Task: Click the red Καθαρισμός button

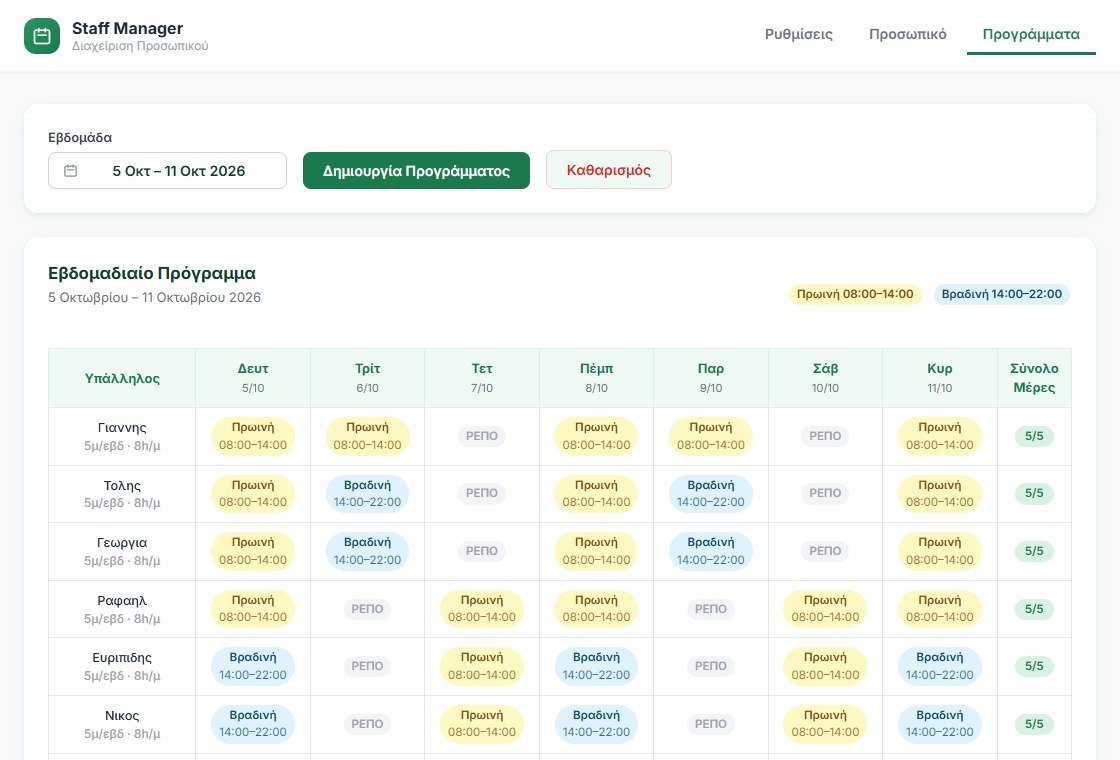Action: point(609,170)
